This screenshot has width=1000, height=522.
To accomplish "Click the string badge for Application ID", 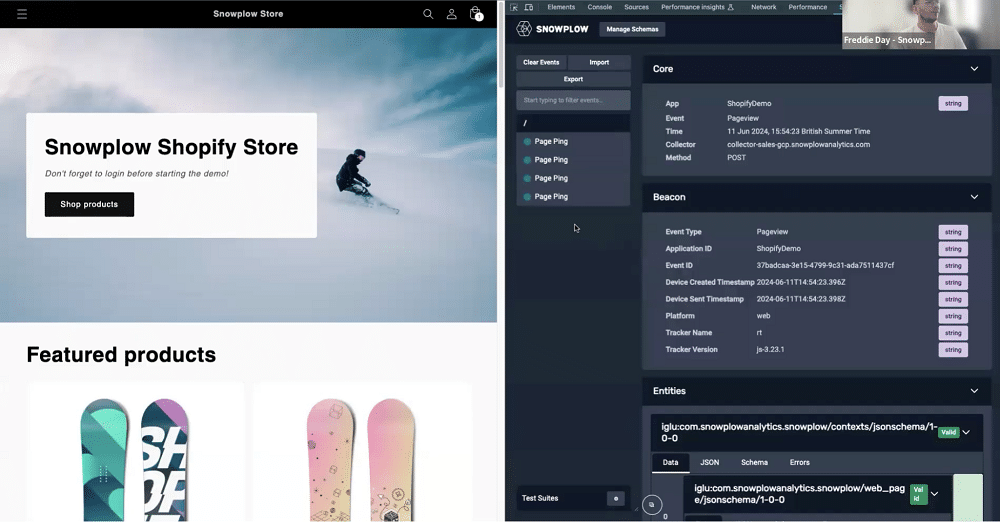I will [x=953, y=249].
